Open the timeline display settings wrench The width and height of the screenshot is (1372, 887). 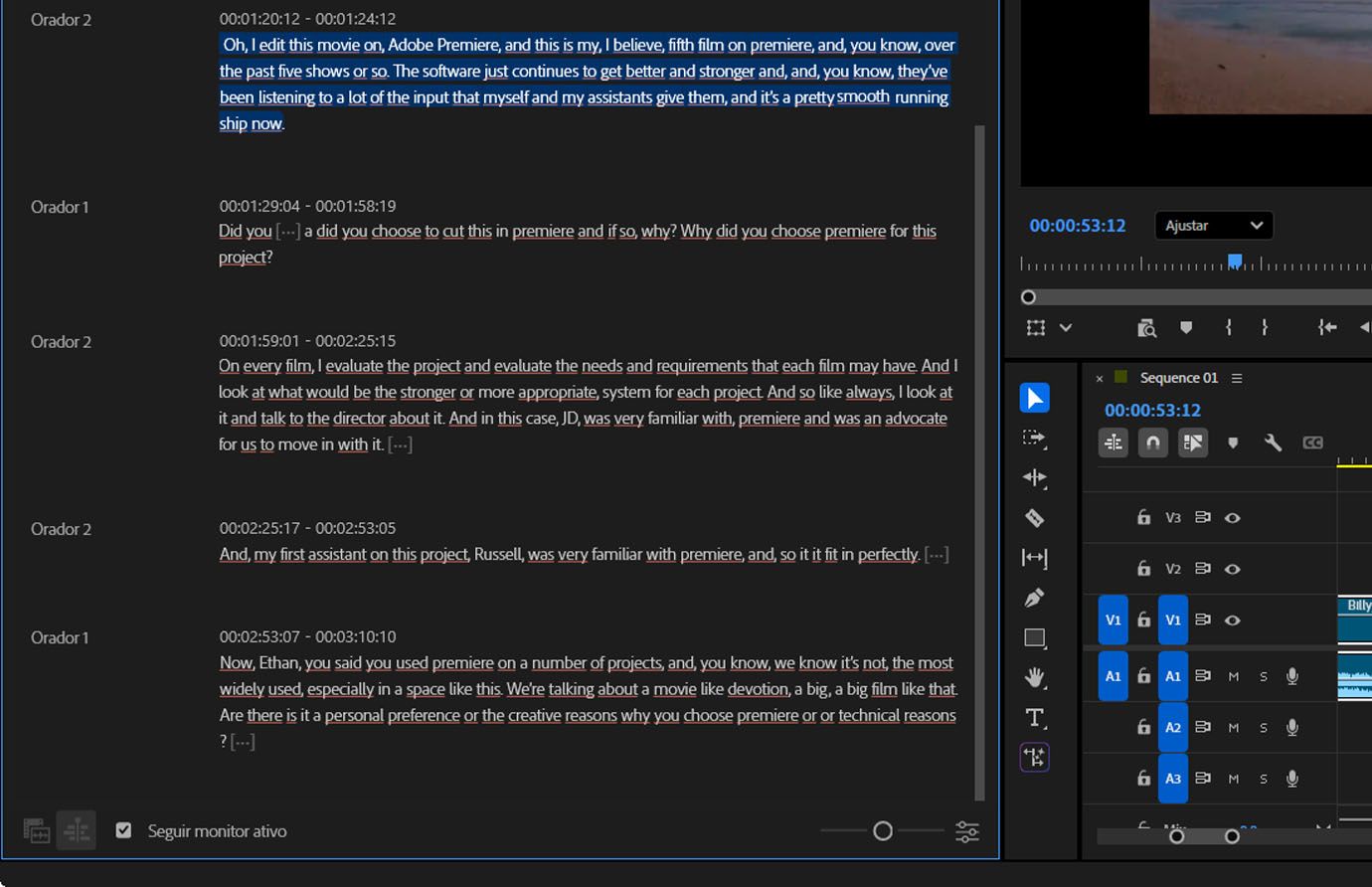(1273, 443)
